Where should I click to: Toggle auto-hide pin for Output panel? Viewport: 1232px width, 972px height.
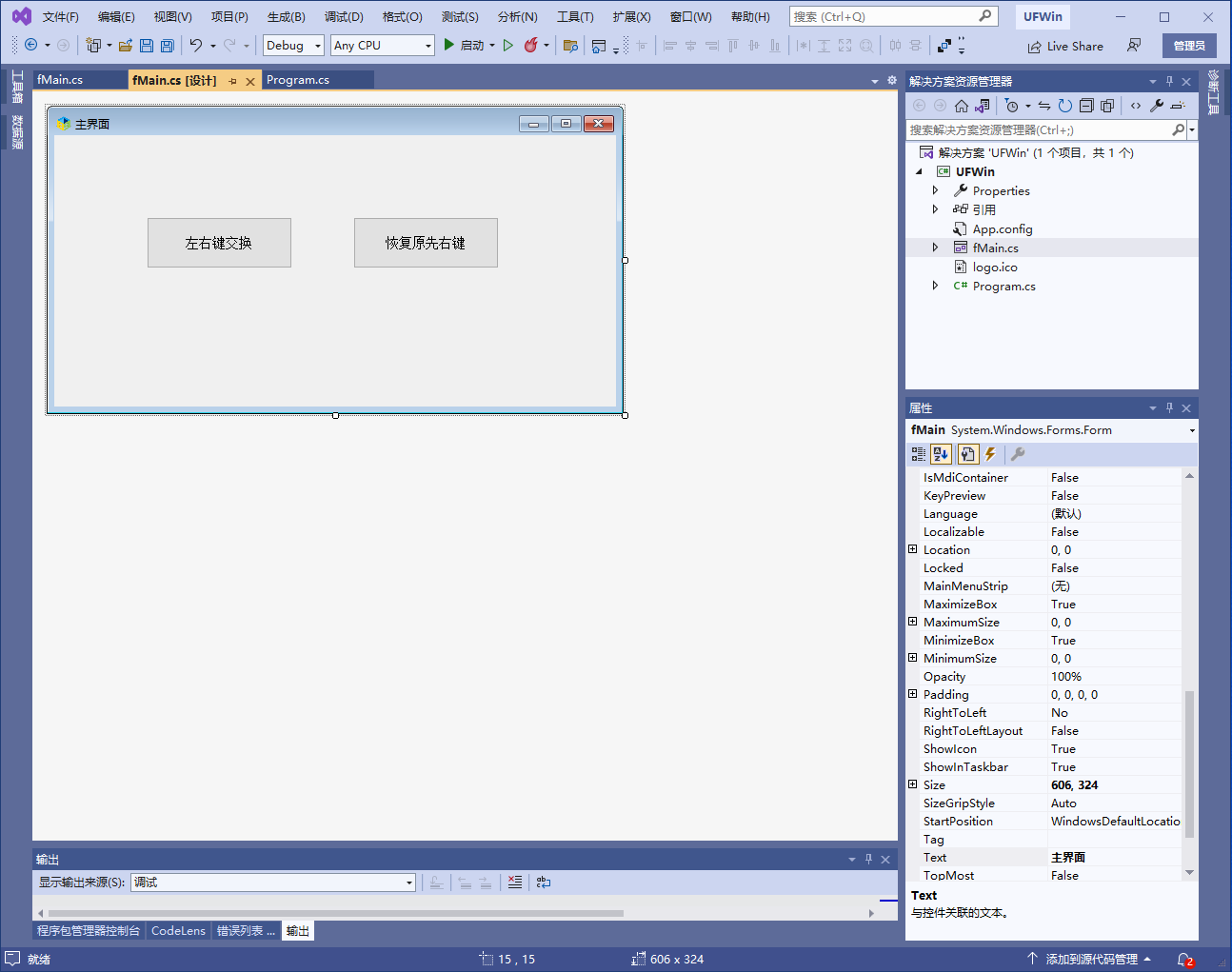pyautogui.click(x=868, y=859)
